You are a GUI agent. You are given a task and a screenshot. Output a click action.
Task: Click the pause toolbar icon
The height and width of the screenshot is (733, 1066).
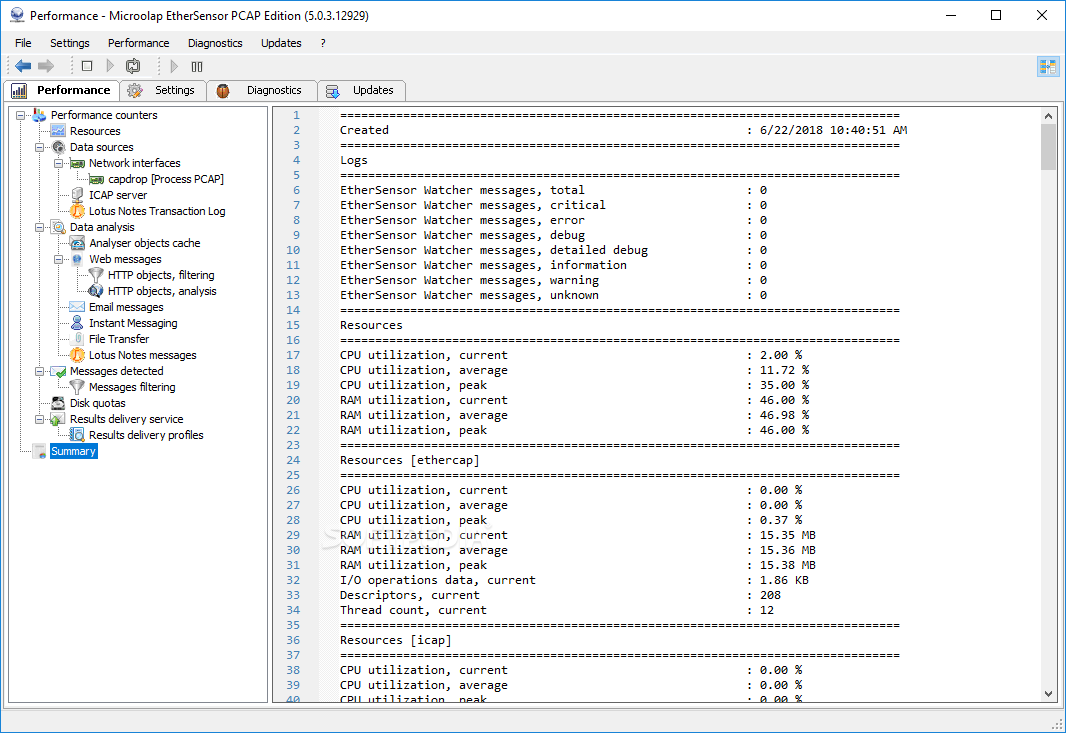coord(197,66)
